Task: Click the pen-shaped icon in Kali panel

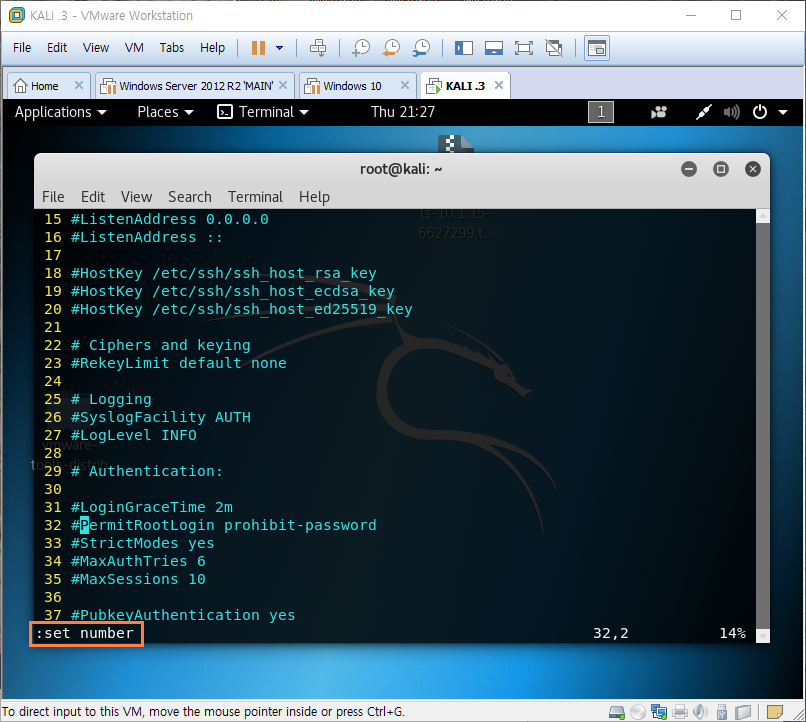Action: (704, 112)
